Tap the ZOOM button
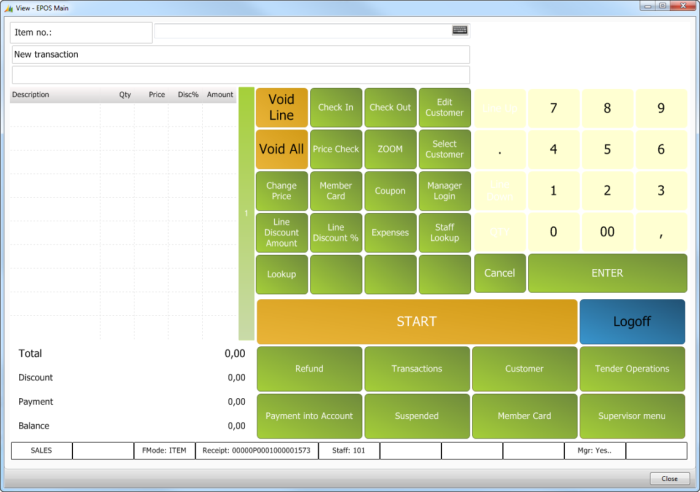700x492 pixels. 390,149
